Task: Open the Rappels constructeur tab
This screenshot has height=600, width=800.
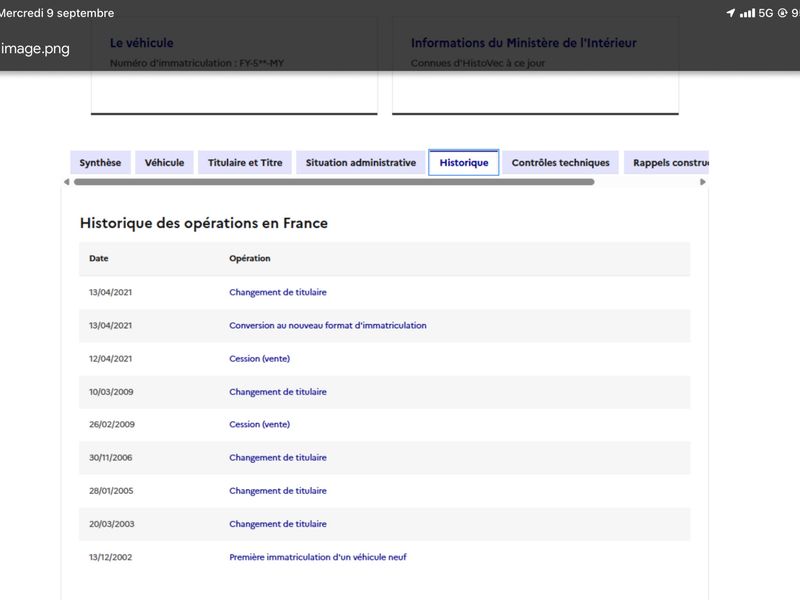Action: click(x=666, y=163)
